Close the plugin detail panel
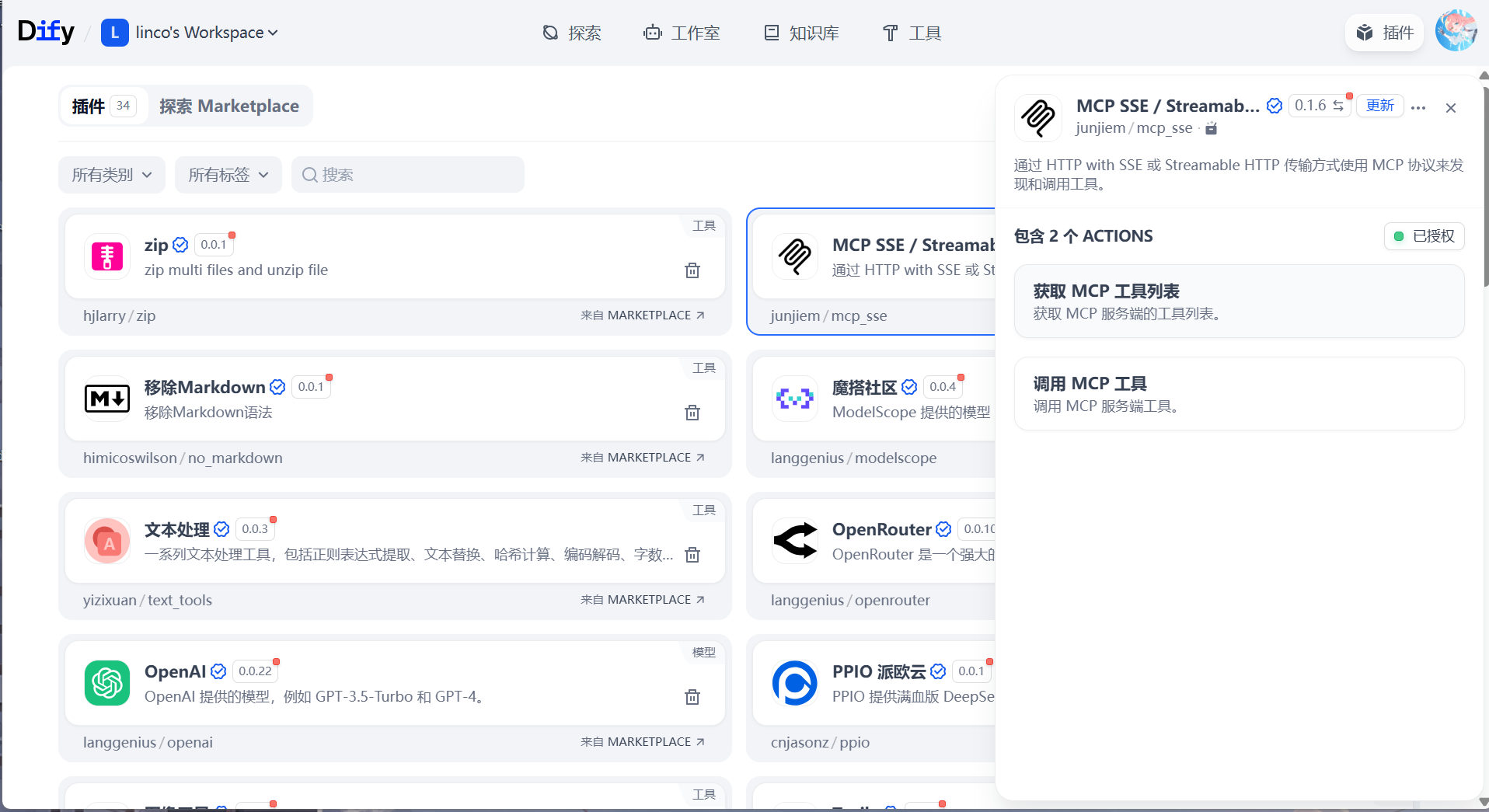This screenshot has height=812, width=1489. click(x=1451, y=108)
